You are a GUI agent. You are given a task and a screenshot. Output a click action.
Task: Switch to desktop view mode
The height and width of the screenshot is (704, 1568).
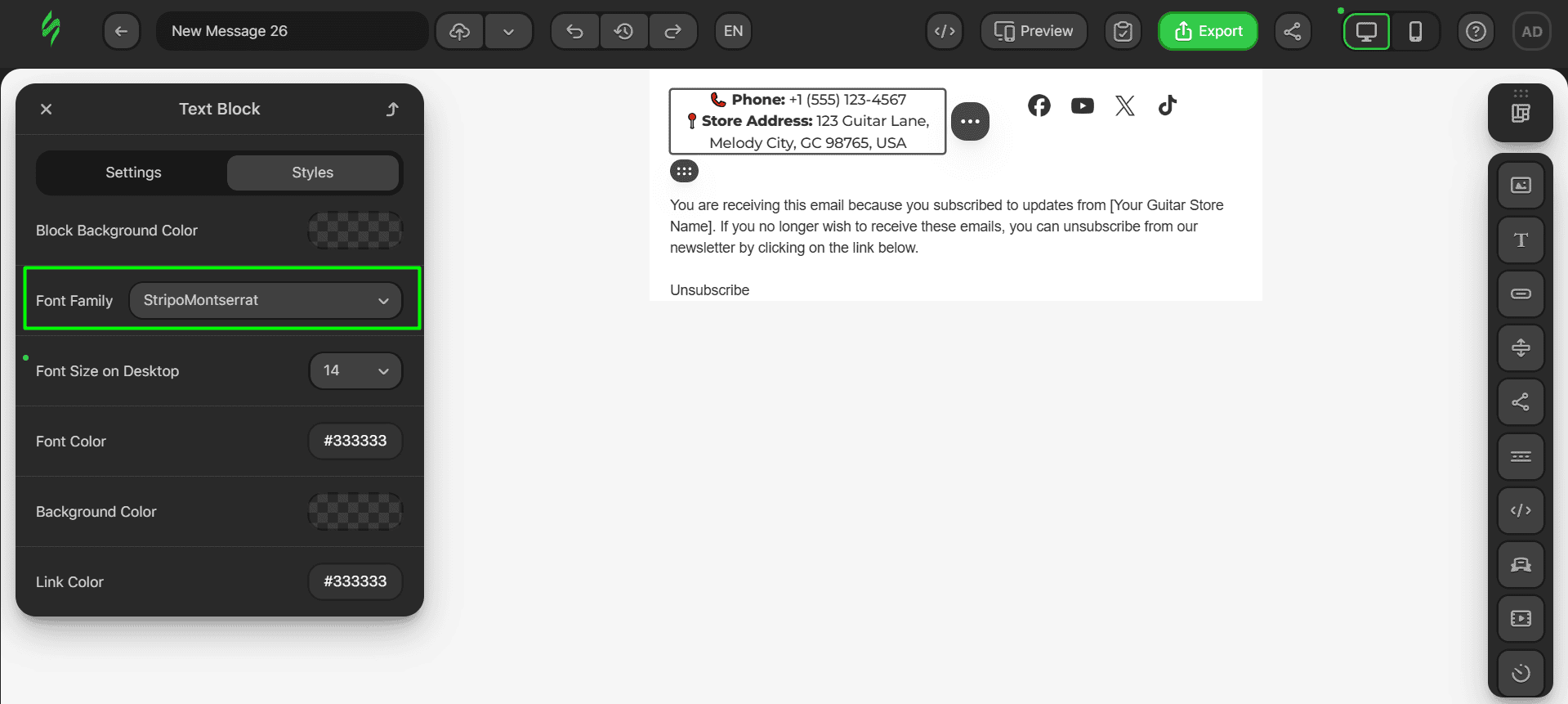(1366, 31)
